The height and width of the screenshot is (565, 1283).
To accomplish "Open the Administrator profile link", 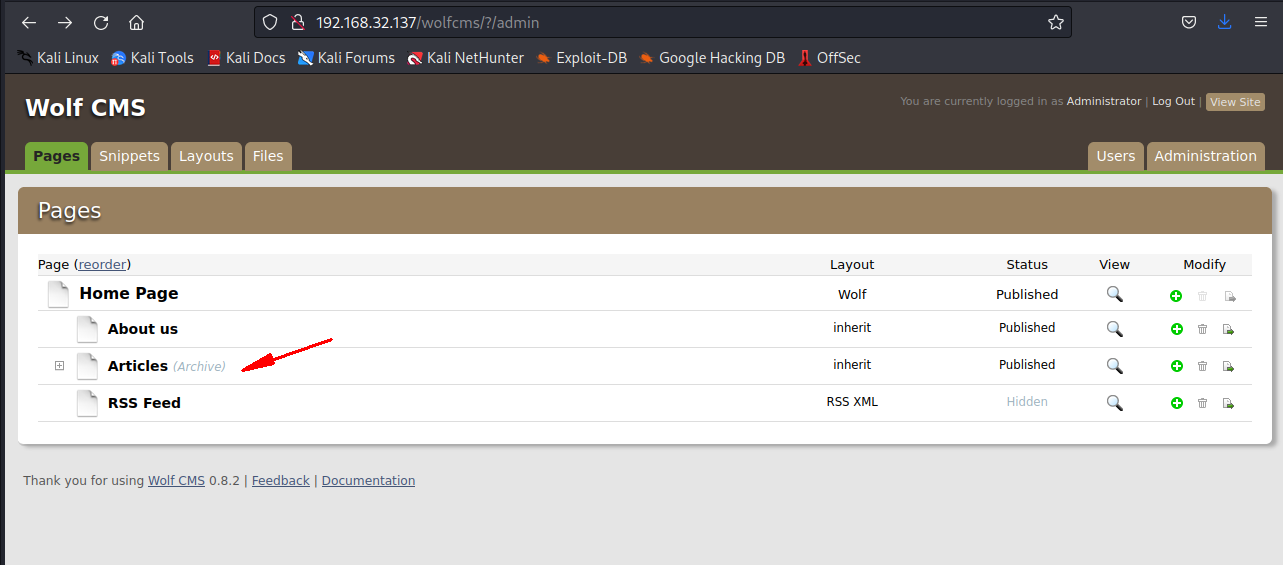I will pyautogui.click(x=1104, y=101).
